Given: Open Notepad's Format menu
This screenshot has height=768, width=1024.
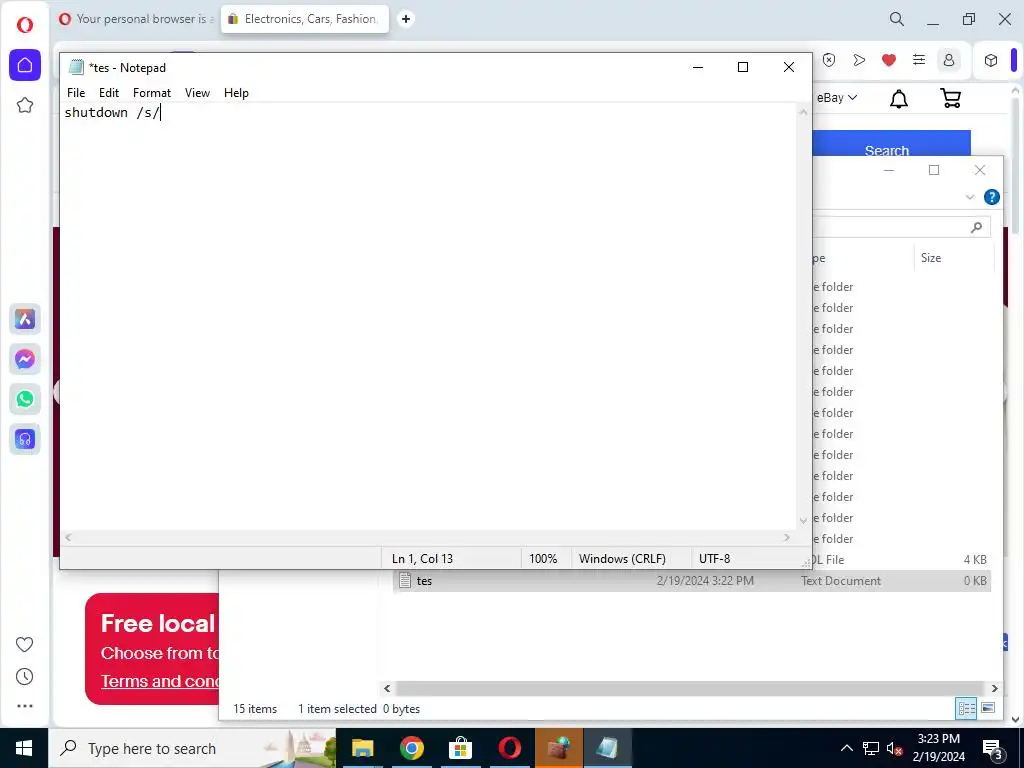Looking at the screenshot, I should coord(152,93).
